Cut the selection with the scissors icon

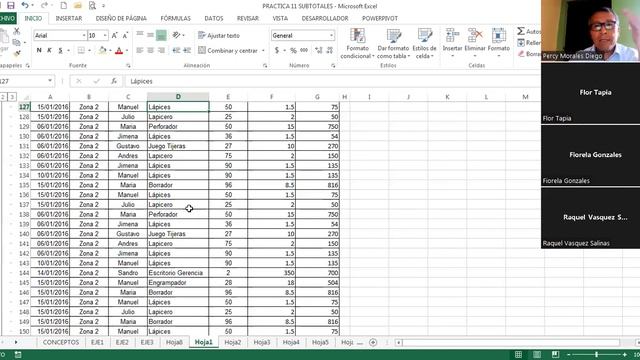click(16, 31)
